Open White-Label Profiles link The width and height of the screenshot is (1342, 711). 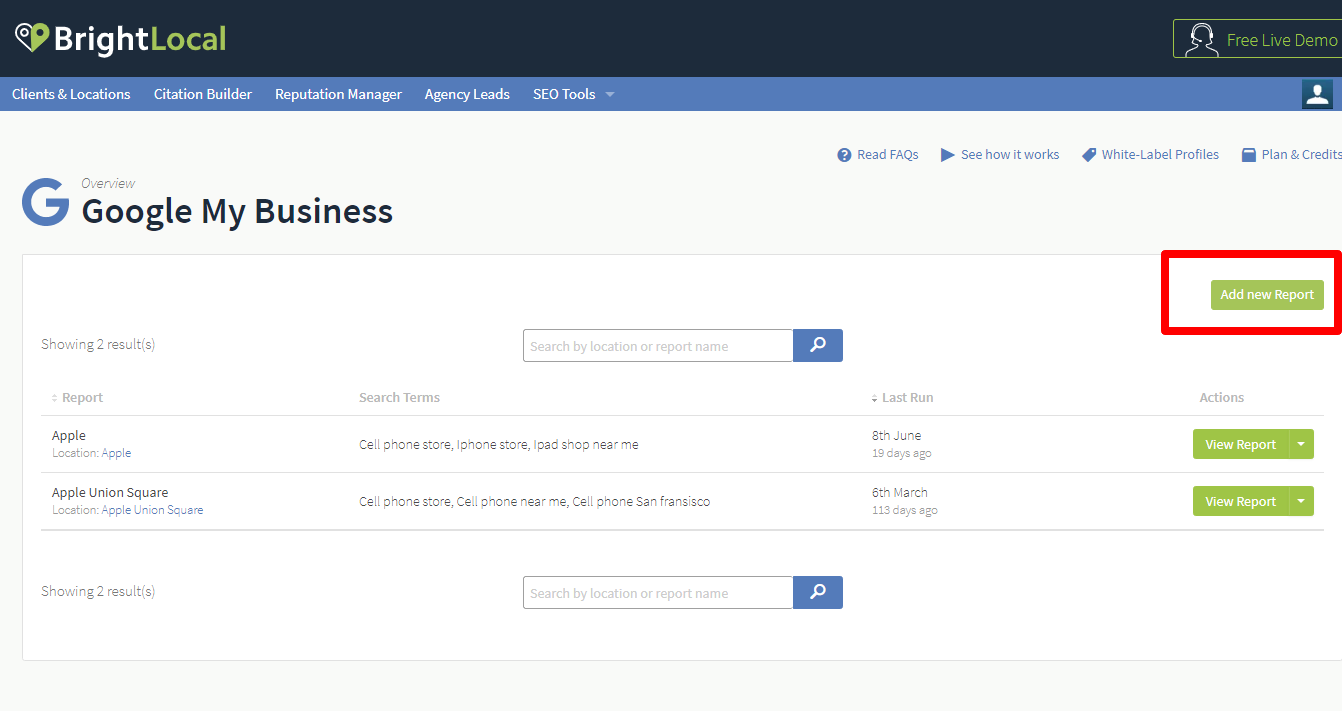click(x=1150, y=155)
